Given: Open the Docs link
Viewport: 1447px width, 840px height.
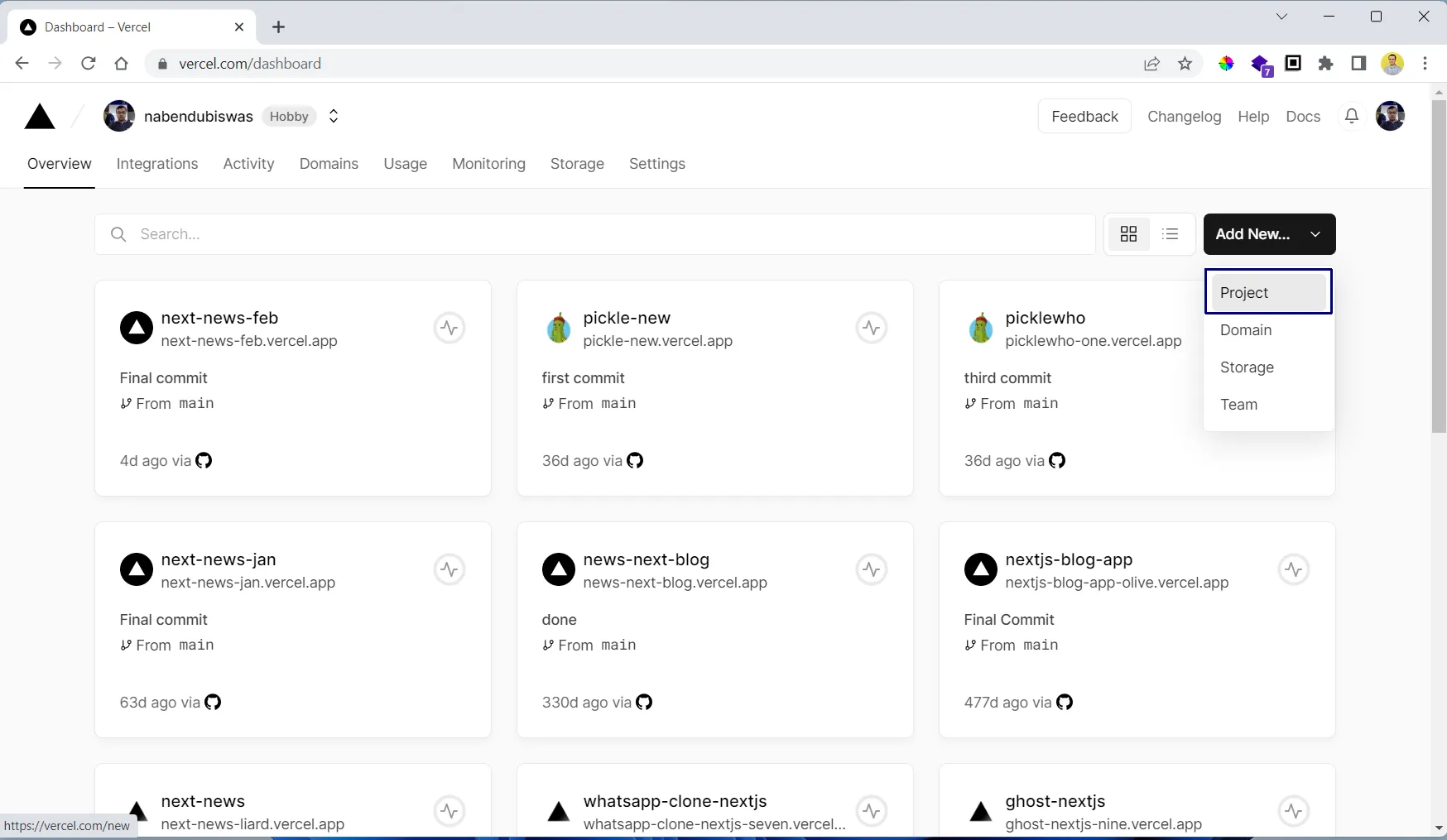Looking at the screenshot, I should click(1303, 117).
